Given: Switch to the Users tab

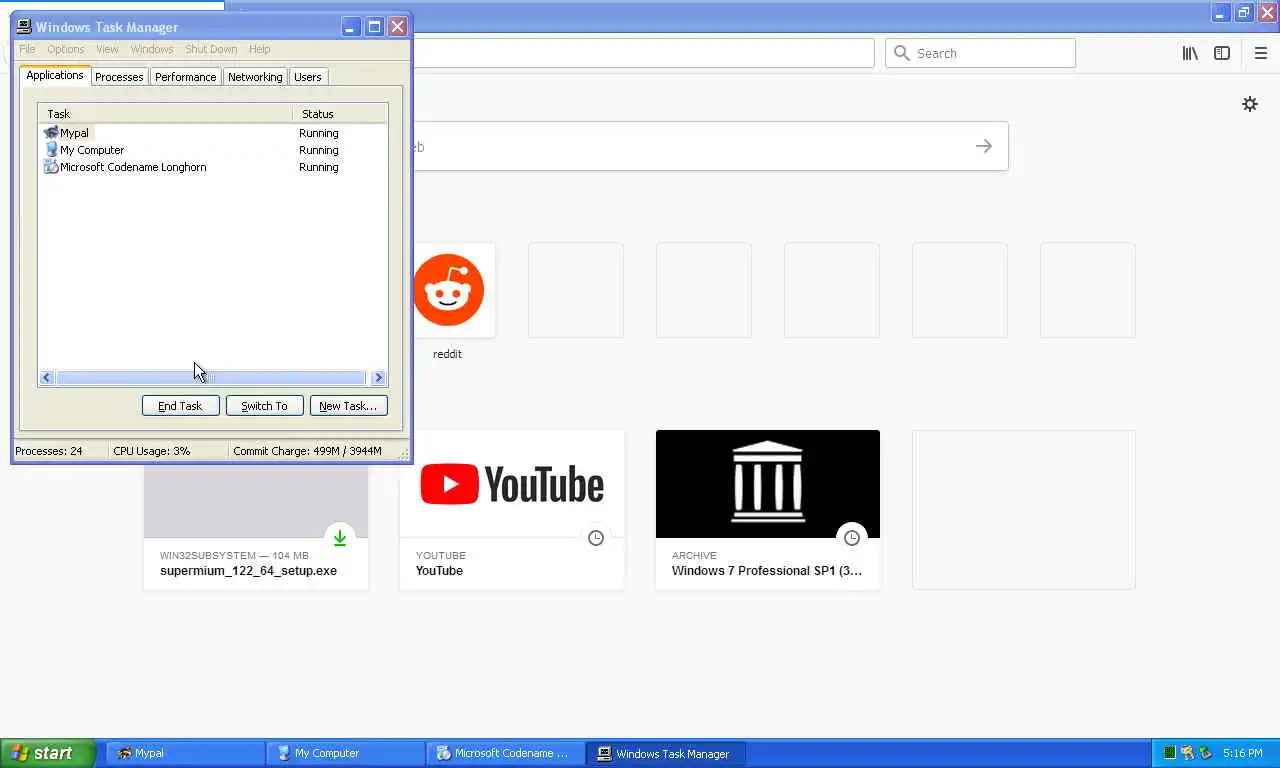Looking at the screenshot, I should pyautogui.click(x=308, y=77).
